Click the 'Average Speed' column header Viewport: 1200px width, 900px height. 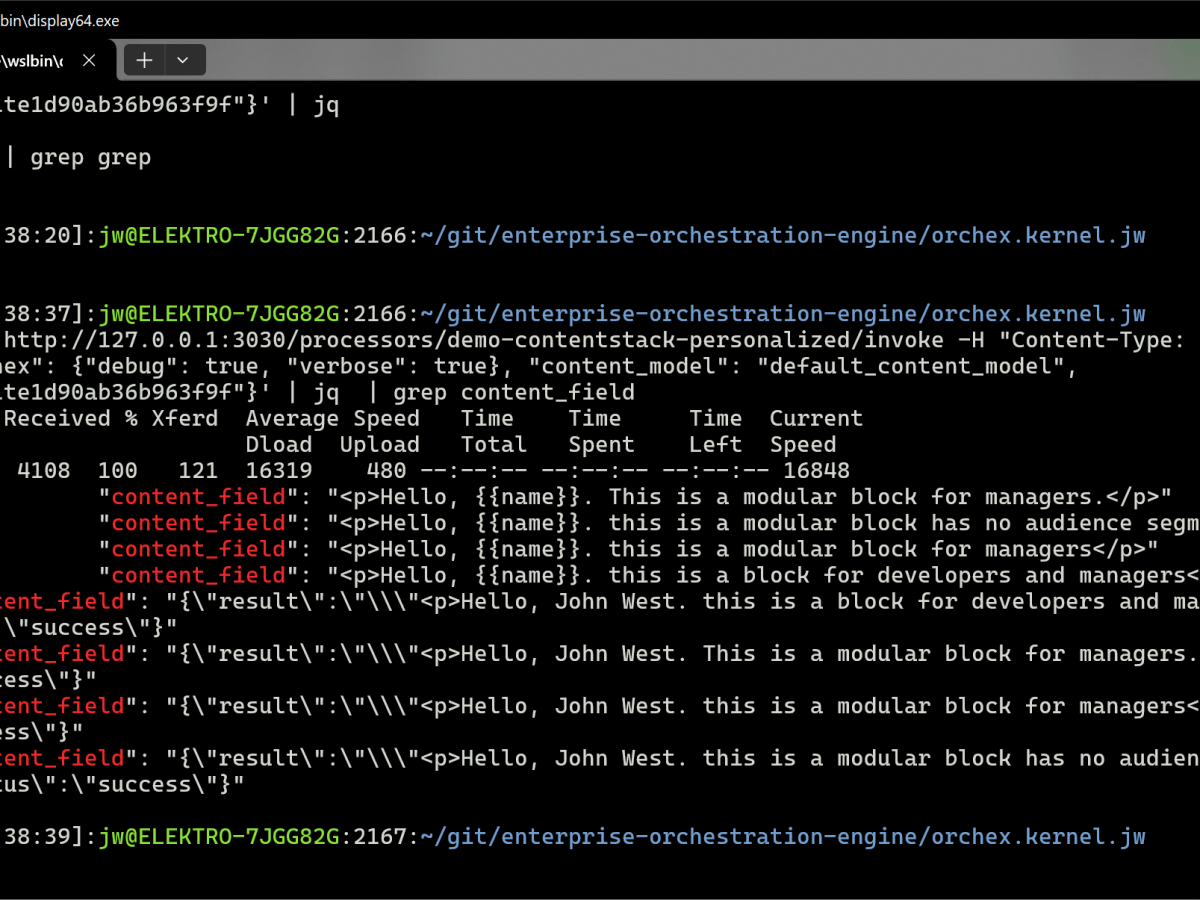[x=332, y=418]
